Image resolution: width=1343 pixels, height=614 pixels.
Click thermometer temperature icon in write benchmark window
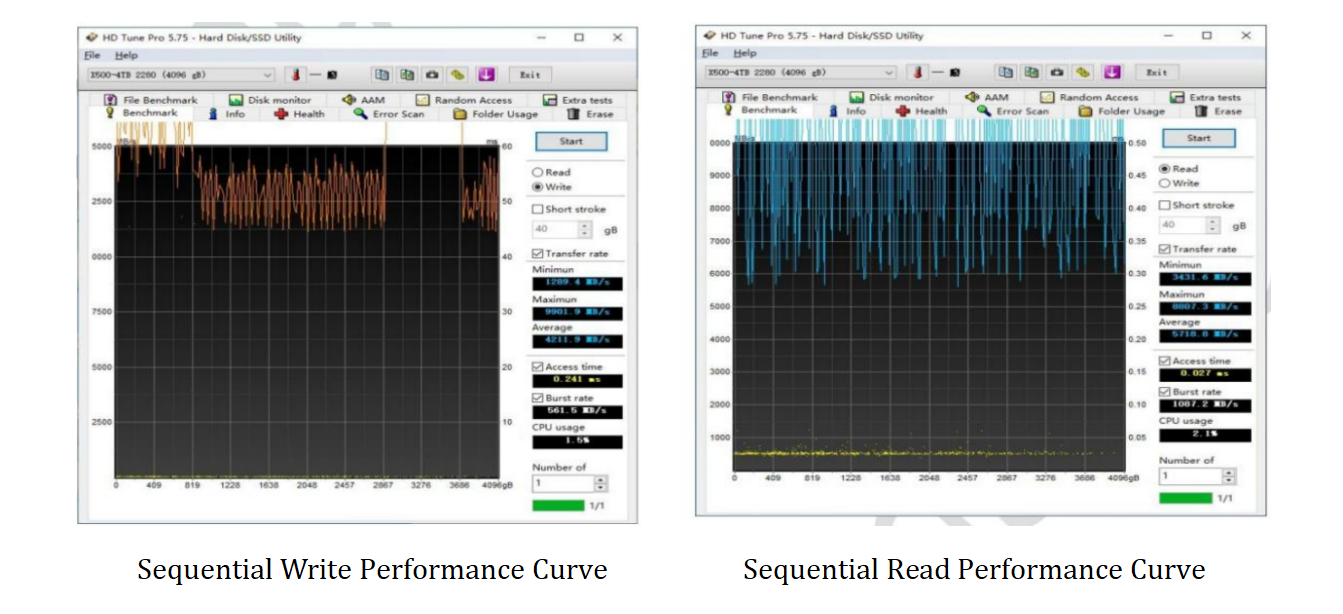[x=295, y=74]
